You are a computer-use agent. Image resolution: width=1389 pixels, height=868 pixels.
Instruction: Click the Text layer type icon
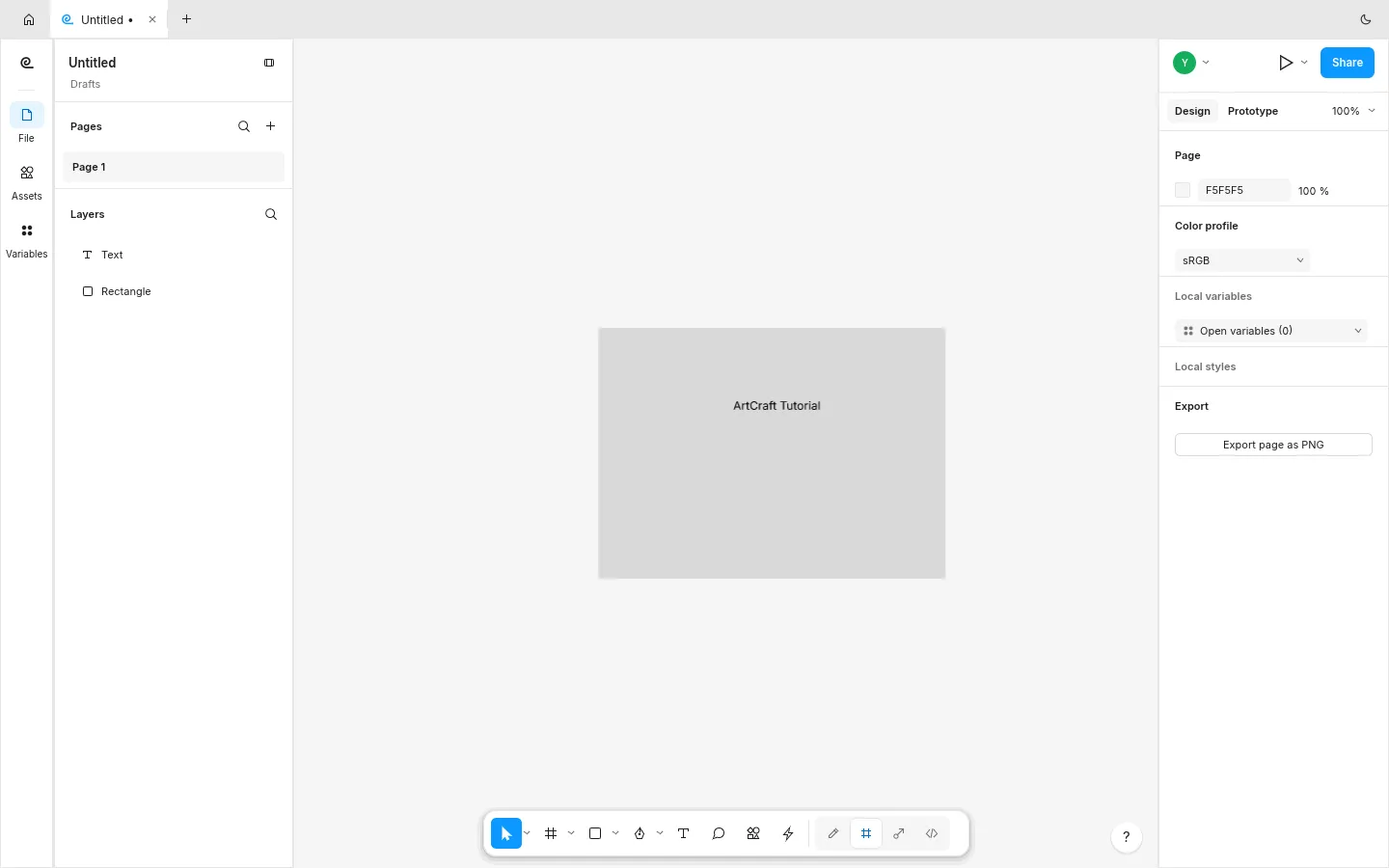pyautogui.click(x=88, y=255)
